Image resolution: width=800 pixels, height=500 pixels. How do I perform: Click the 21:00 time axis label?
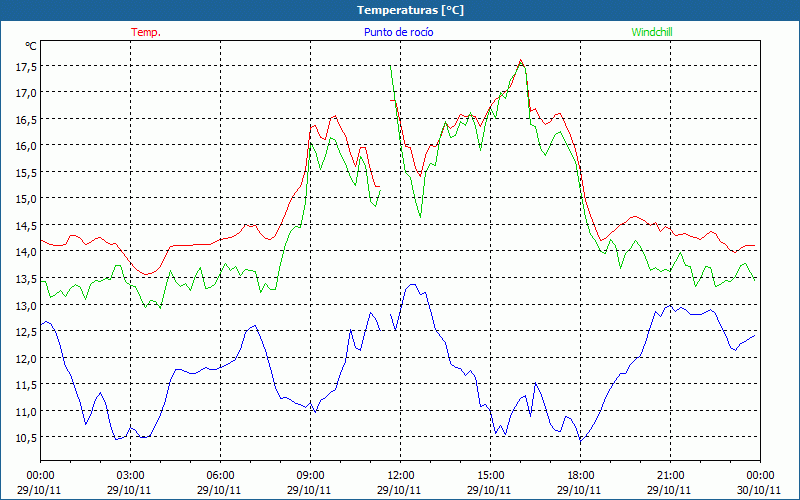click(670, 476)
